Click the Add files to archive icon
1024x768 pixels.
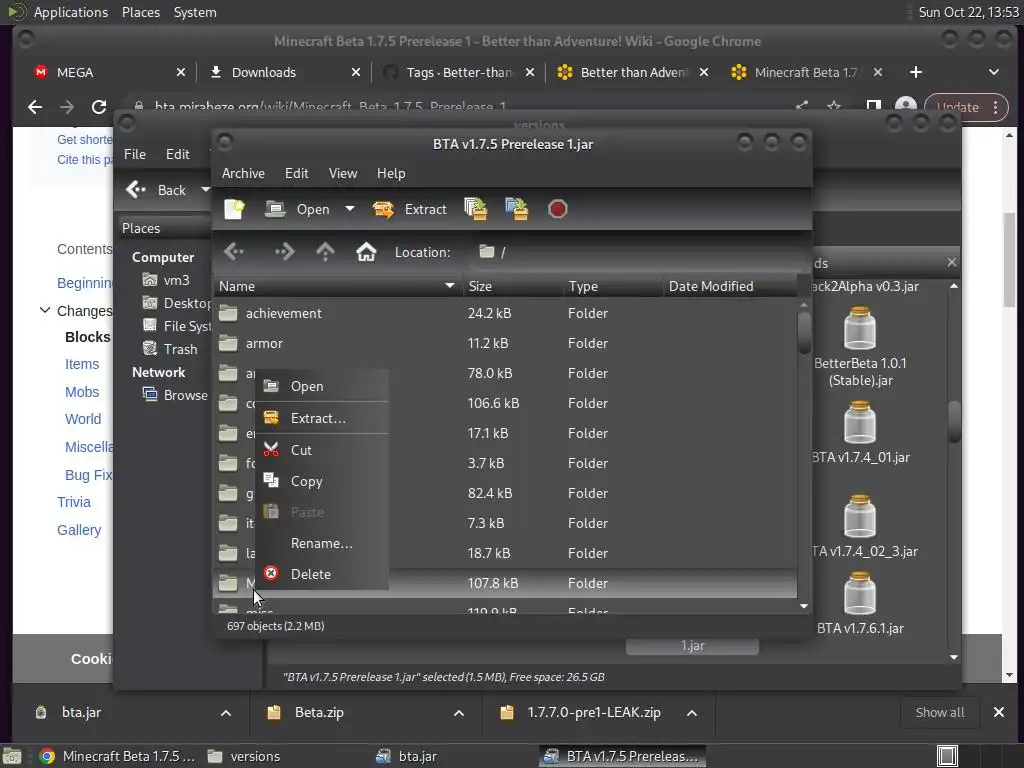click(x=476, y=209)
